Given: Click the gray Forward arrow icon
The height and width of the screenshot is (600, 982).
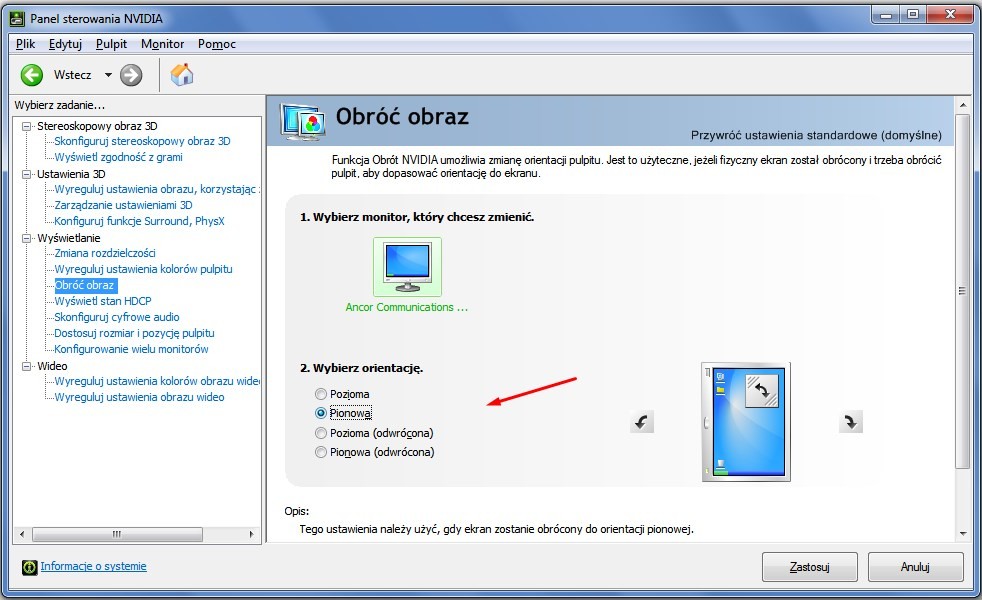Looking at the screenshot, I should click(x=131, y=75).
